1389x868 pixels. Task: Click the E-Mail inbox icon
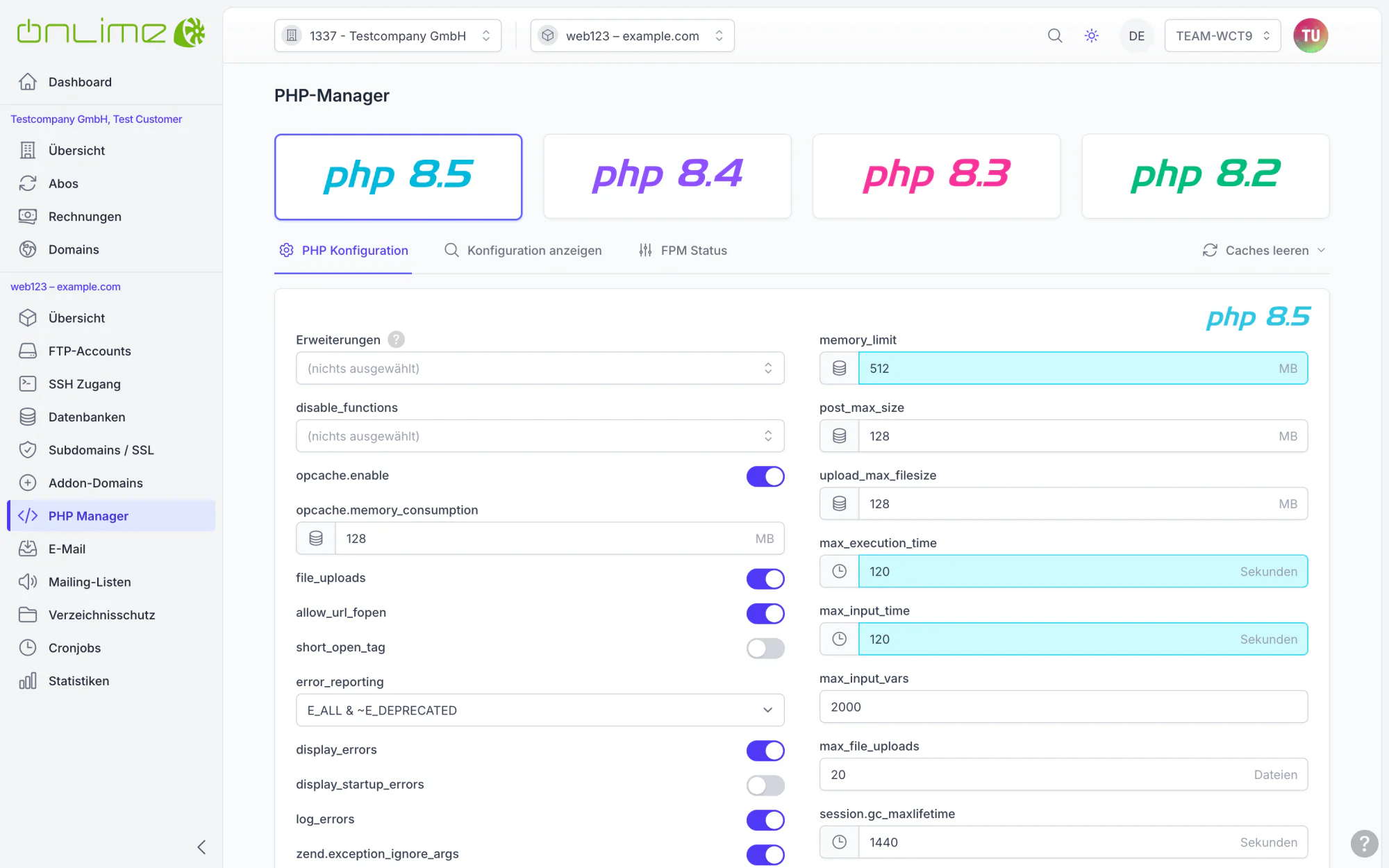(28, 549)
